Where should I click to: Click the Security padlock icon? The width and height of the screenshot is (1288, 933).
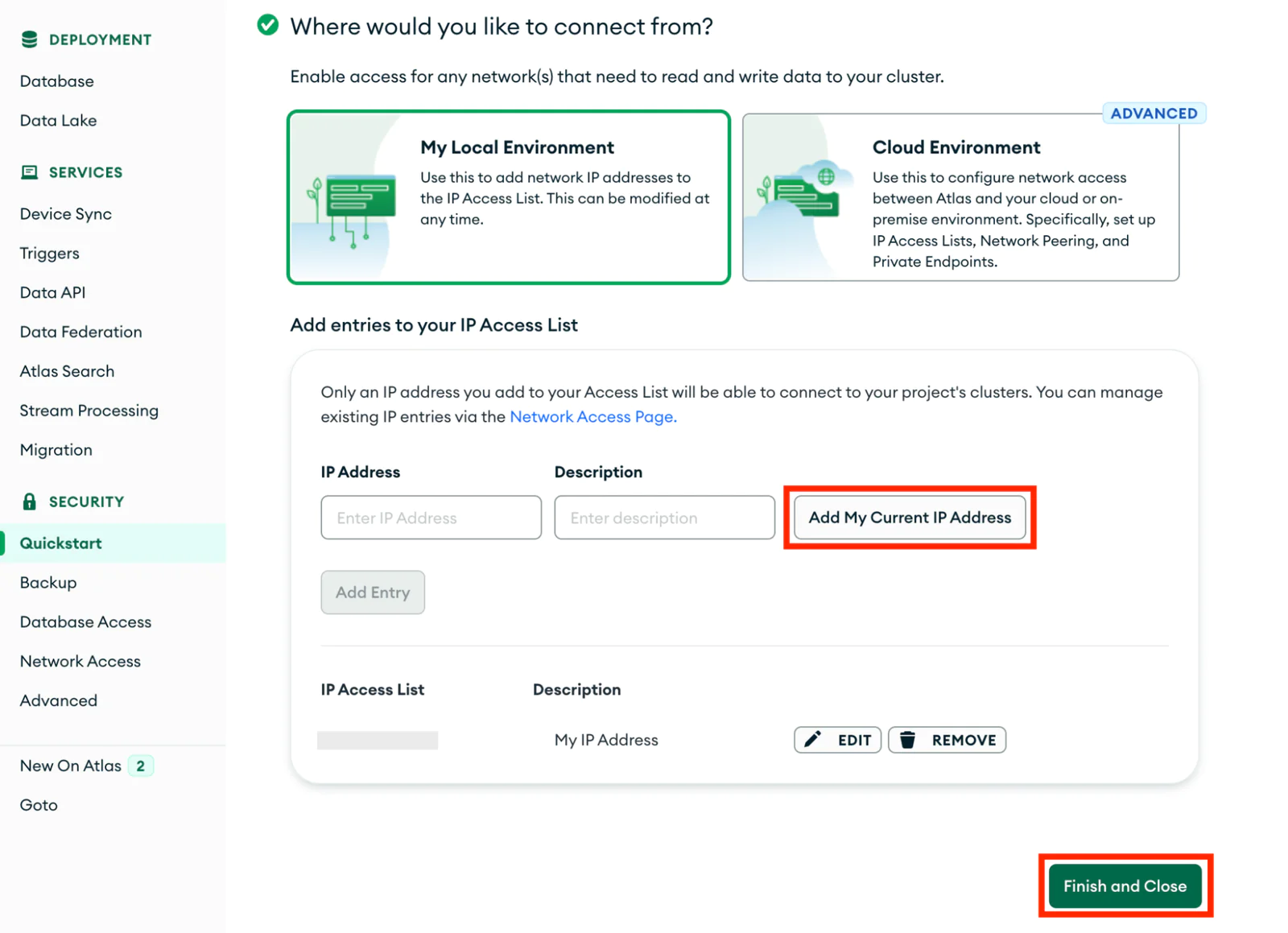30,502
